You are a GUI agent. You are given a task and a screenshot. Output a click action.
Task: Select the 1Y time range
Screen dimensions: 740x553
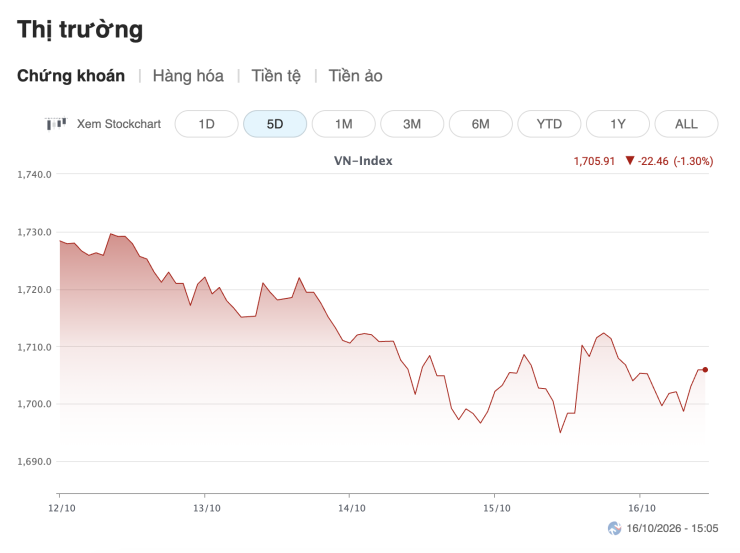point(618,124)
